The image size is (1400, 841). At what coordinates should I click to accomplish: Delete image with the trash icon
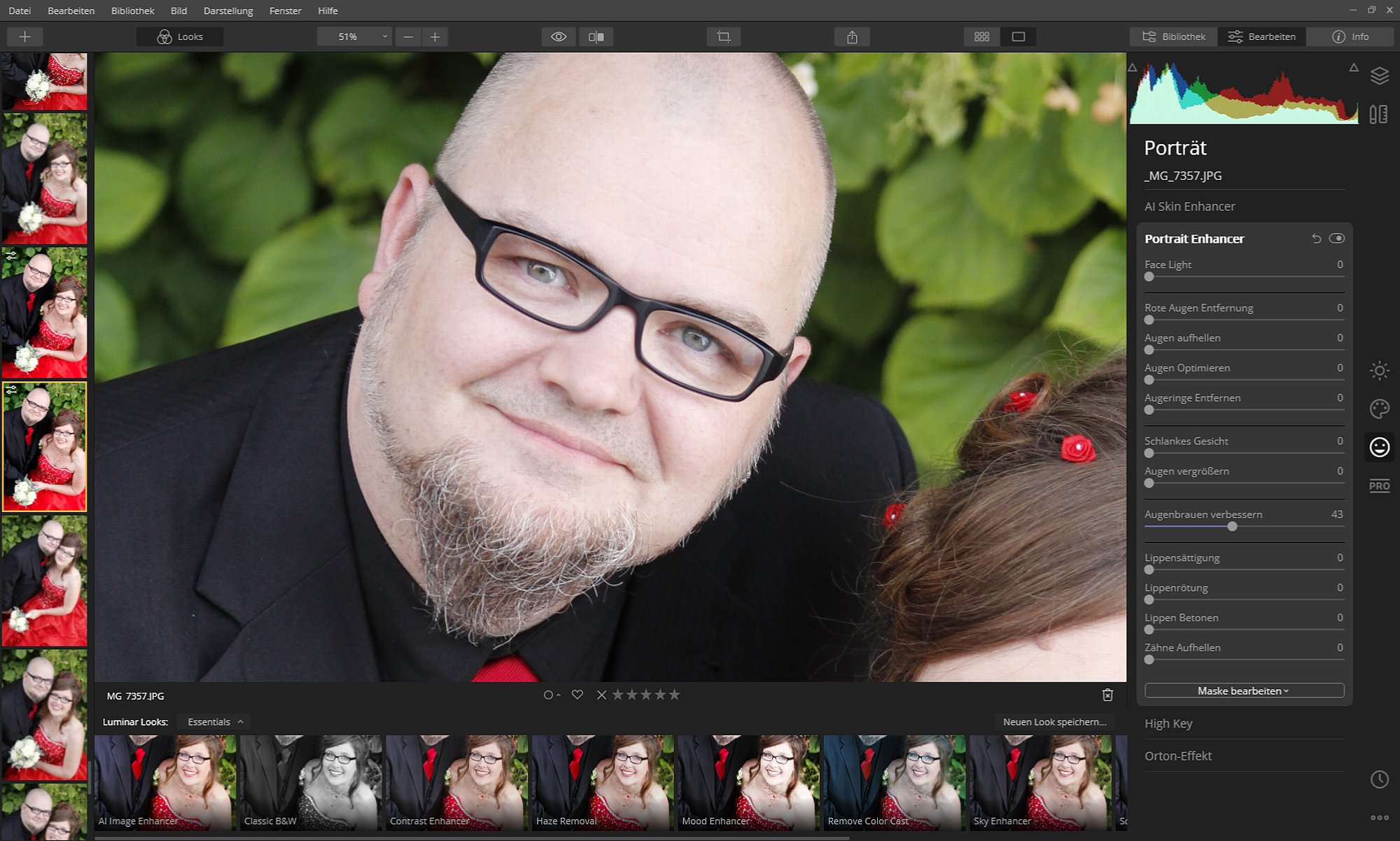[x=1107, y=695]
